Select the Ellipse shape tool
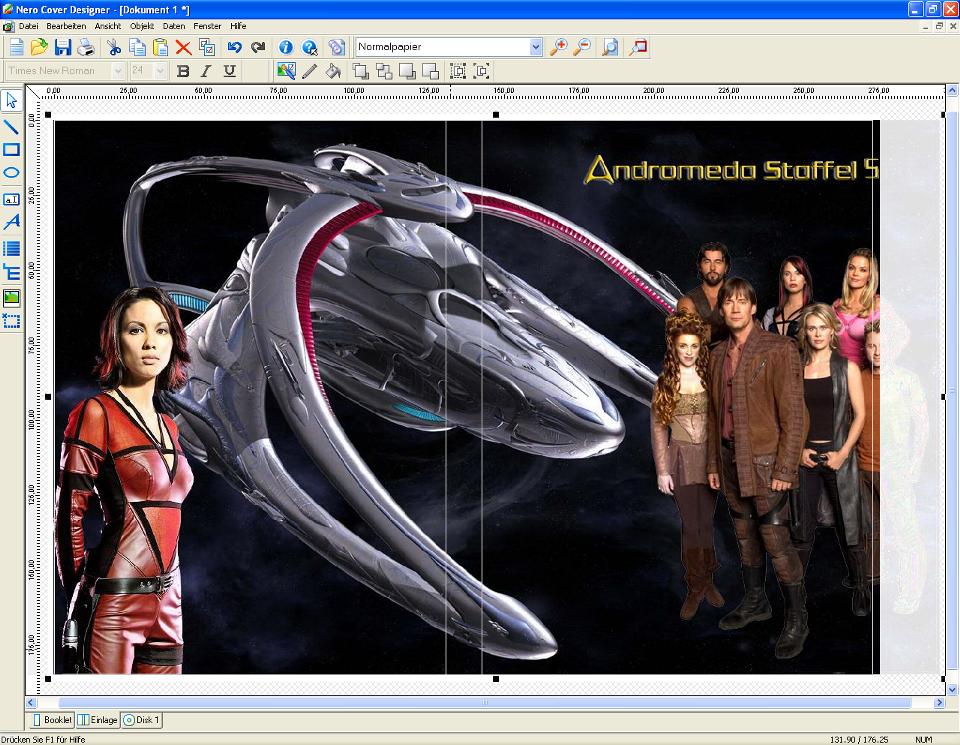This screenshot has height=745, width=960. 11,174
